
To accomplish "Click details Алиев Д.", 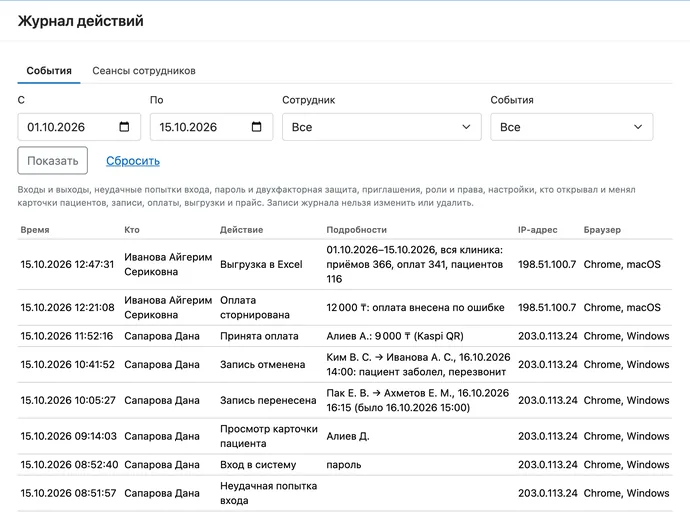I will click(x=348, y=436).
